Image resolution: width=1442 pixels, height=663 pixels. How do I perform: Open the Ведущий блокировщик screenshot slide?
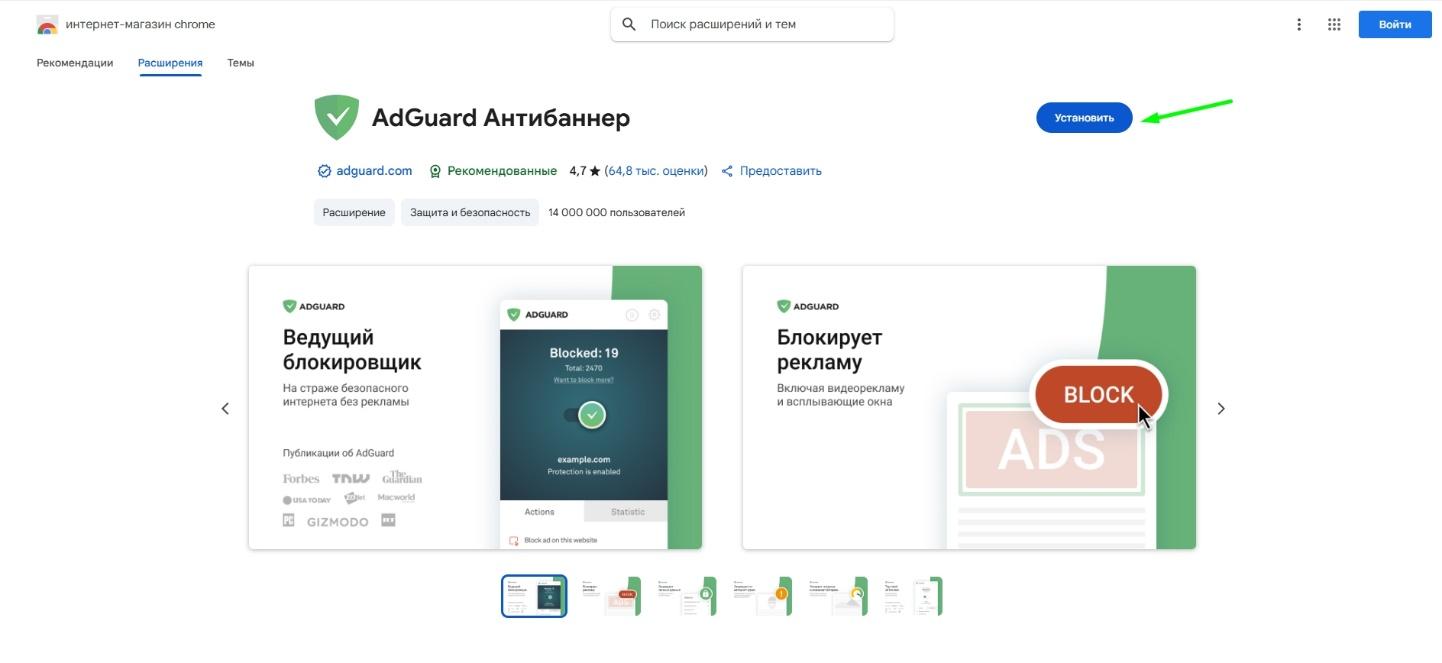pos(475,407)
